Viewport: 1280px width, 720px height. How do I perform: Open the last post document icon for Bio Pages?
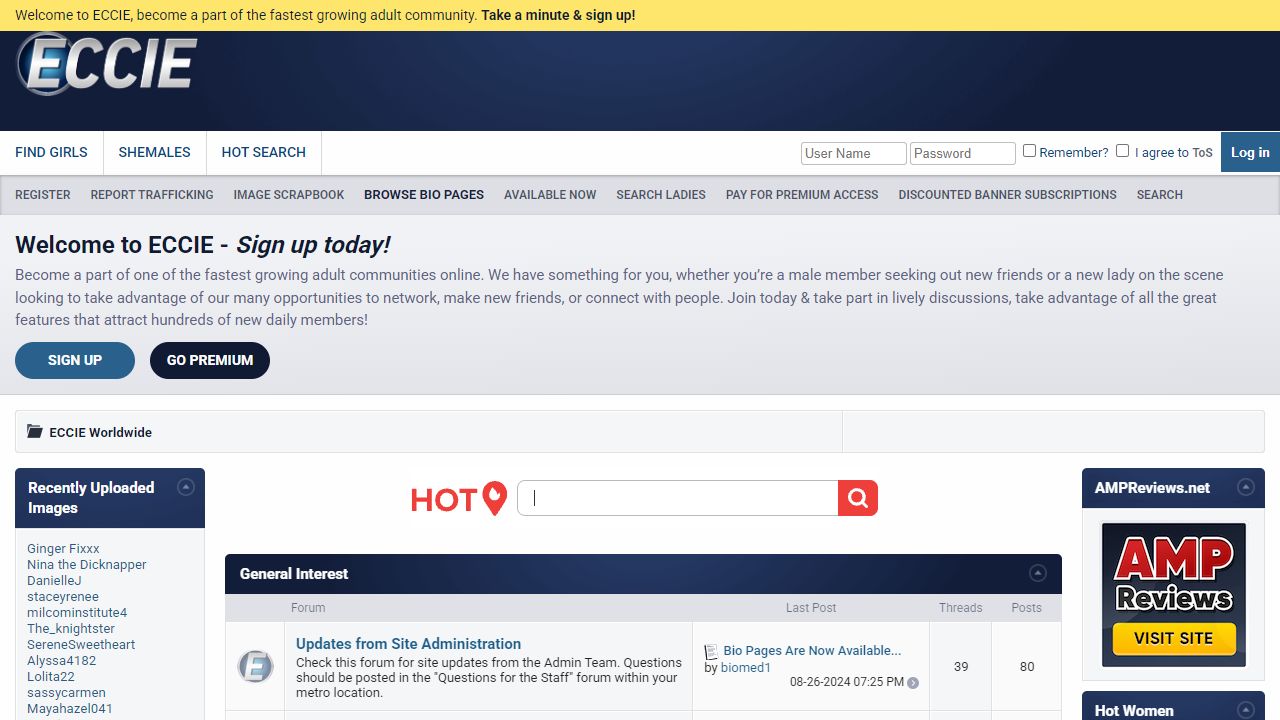[x=711, y=651]
